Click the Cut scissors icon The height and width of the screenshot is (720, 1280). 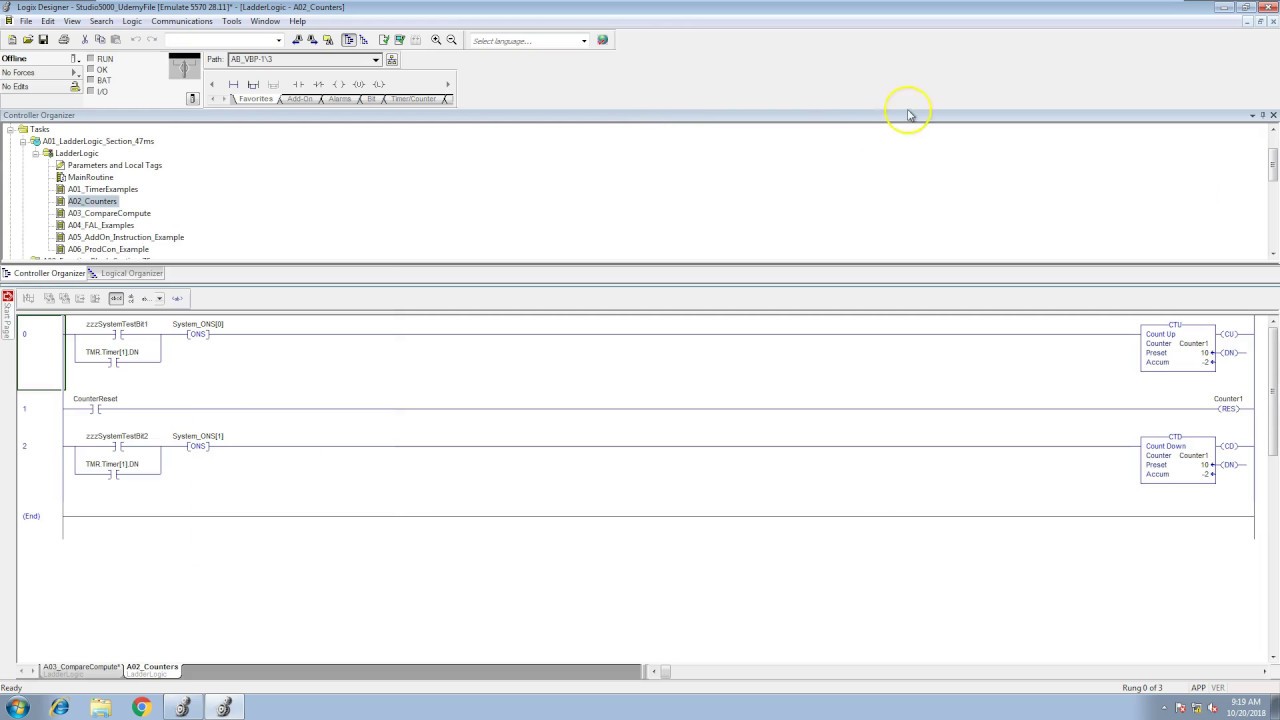(x=84, y=40)
